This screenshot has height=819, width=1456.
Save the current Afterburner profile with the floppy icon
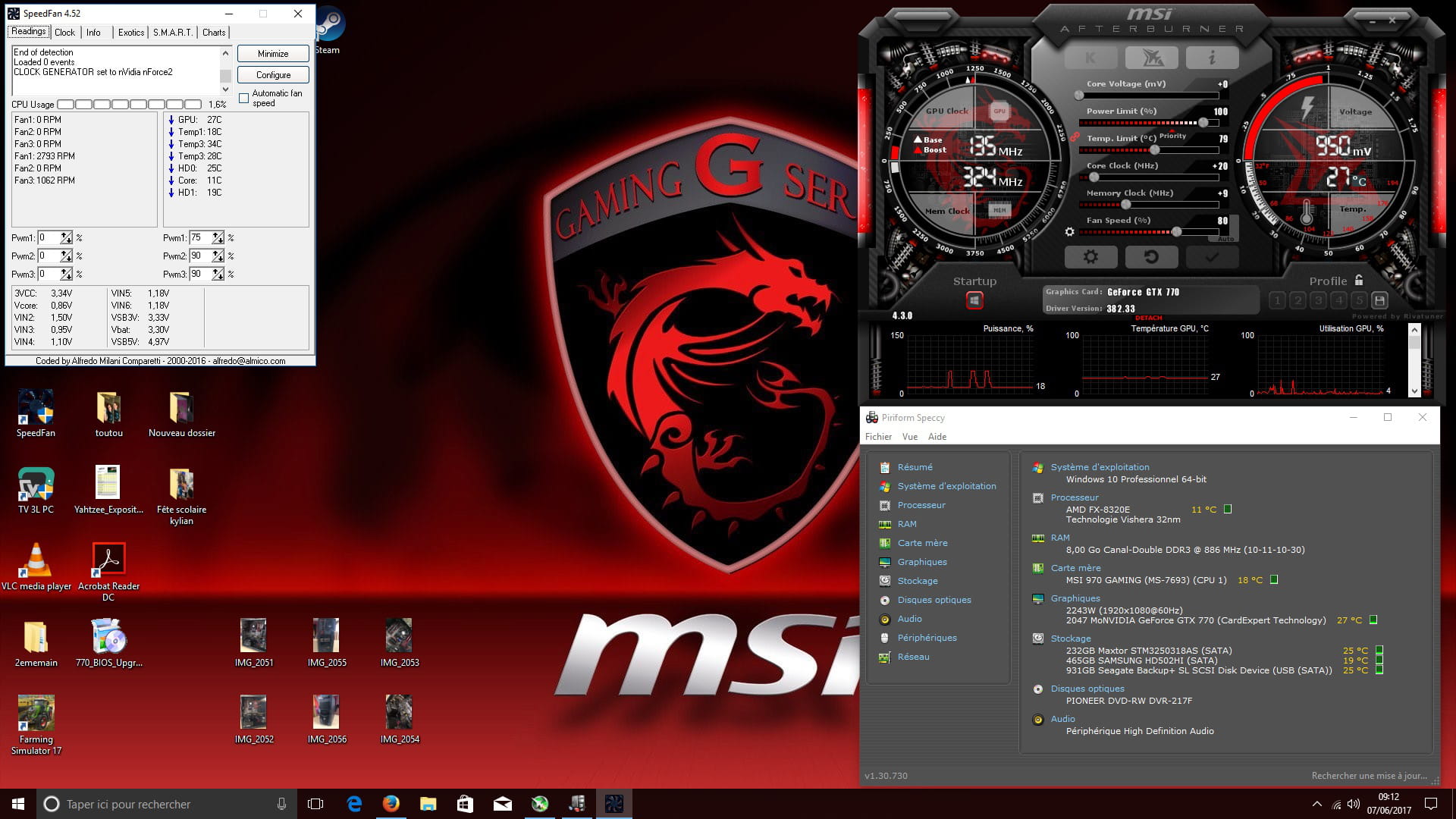[x=1379, y=300]
